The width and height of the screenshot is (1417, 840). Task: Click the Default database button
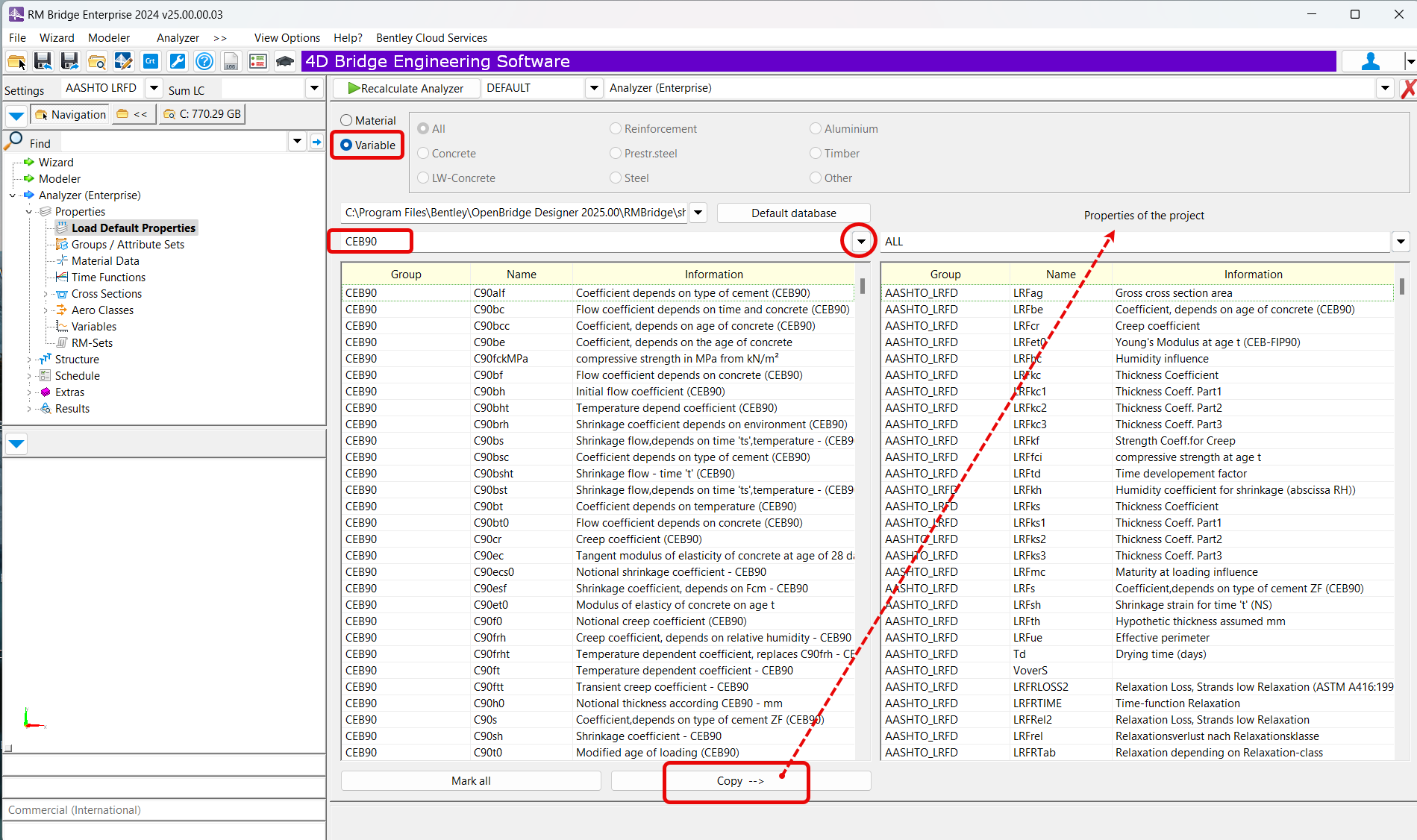tap(793, 213)
